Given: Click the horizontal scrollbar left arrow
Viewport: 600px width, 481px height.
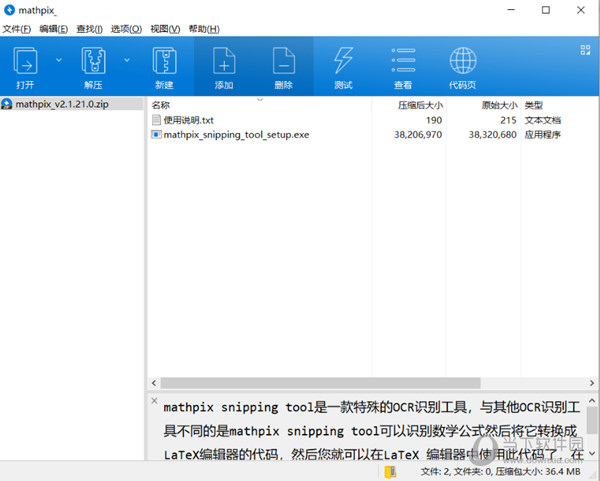Looking at the screenshot, I should [154, 383].
